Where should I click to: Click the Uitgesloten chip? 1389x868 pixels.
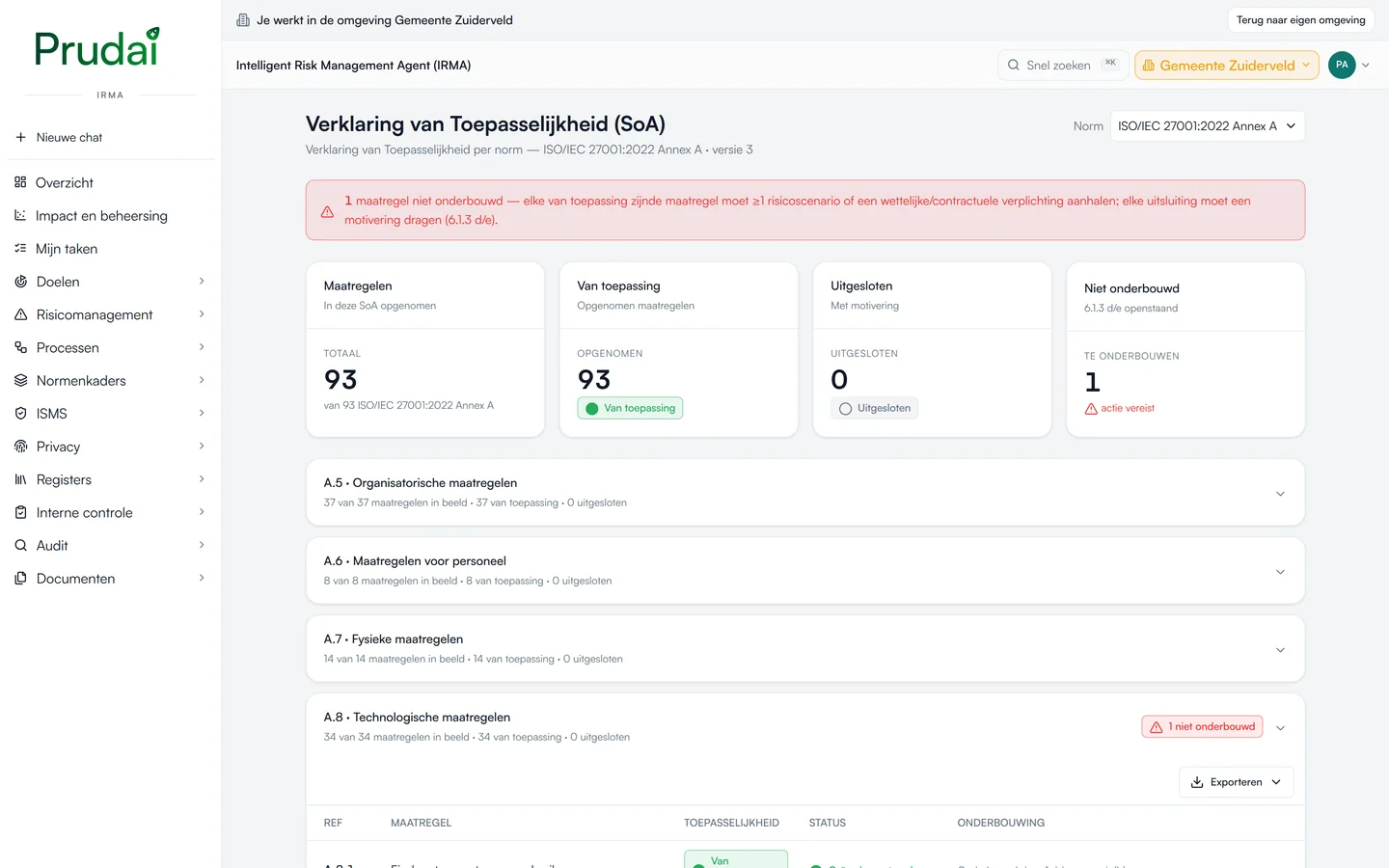coord(874,408)
